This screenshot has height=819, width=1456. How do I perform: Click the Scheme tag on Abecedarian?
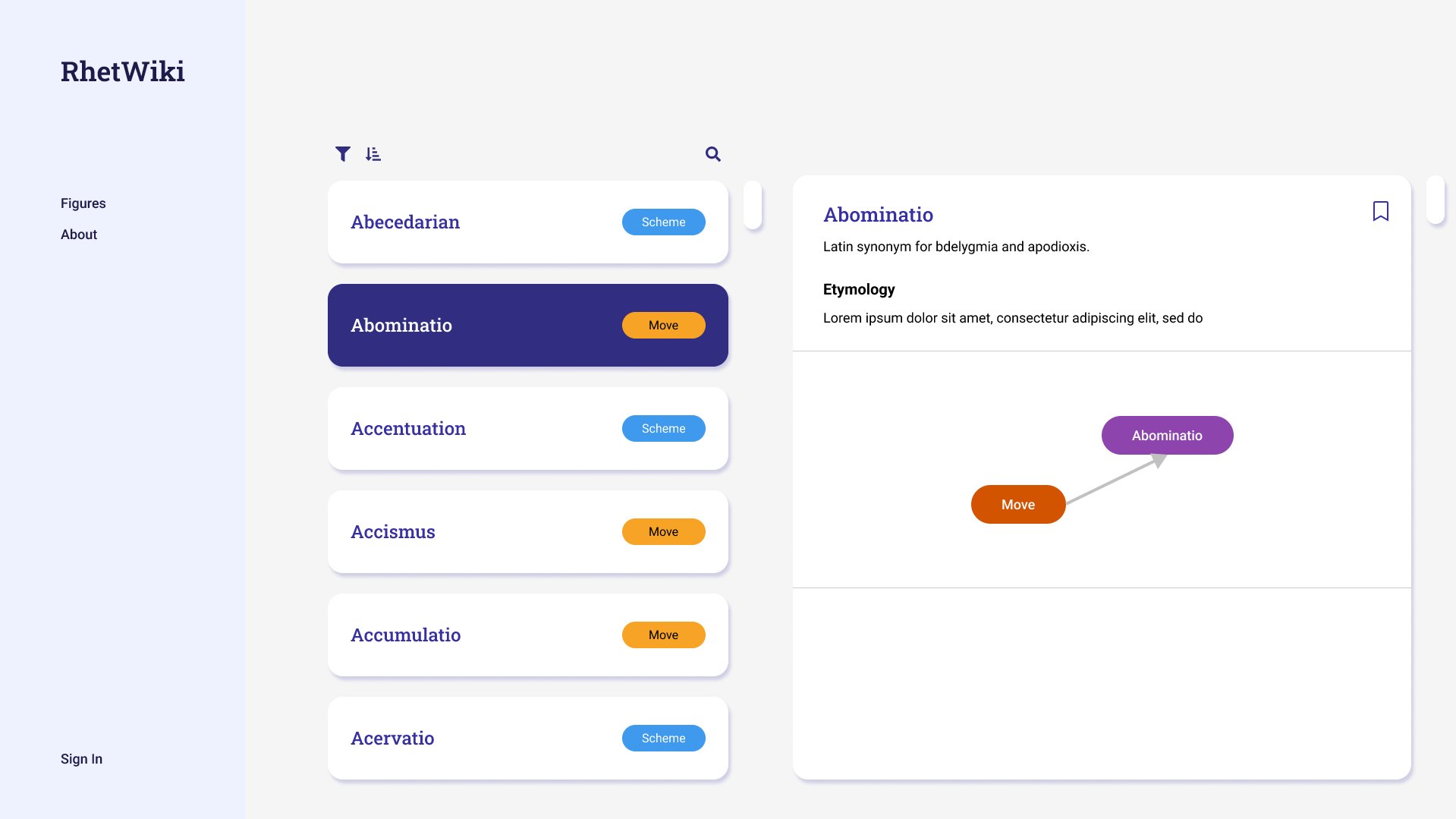(x=663, y=222)
